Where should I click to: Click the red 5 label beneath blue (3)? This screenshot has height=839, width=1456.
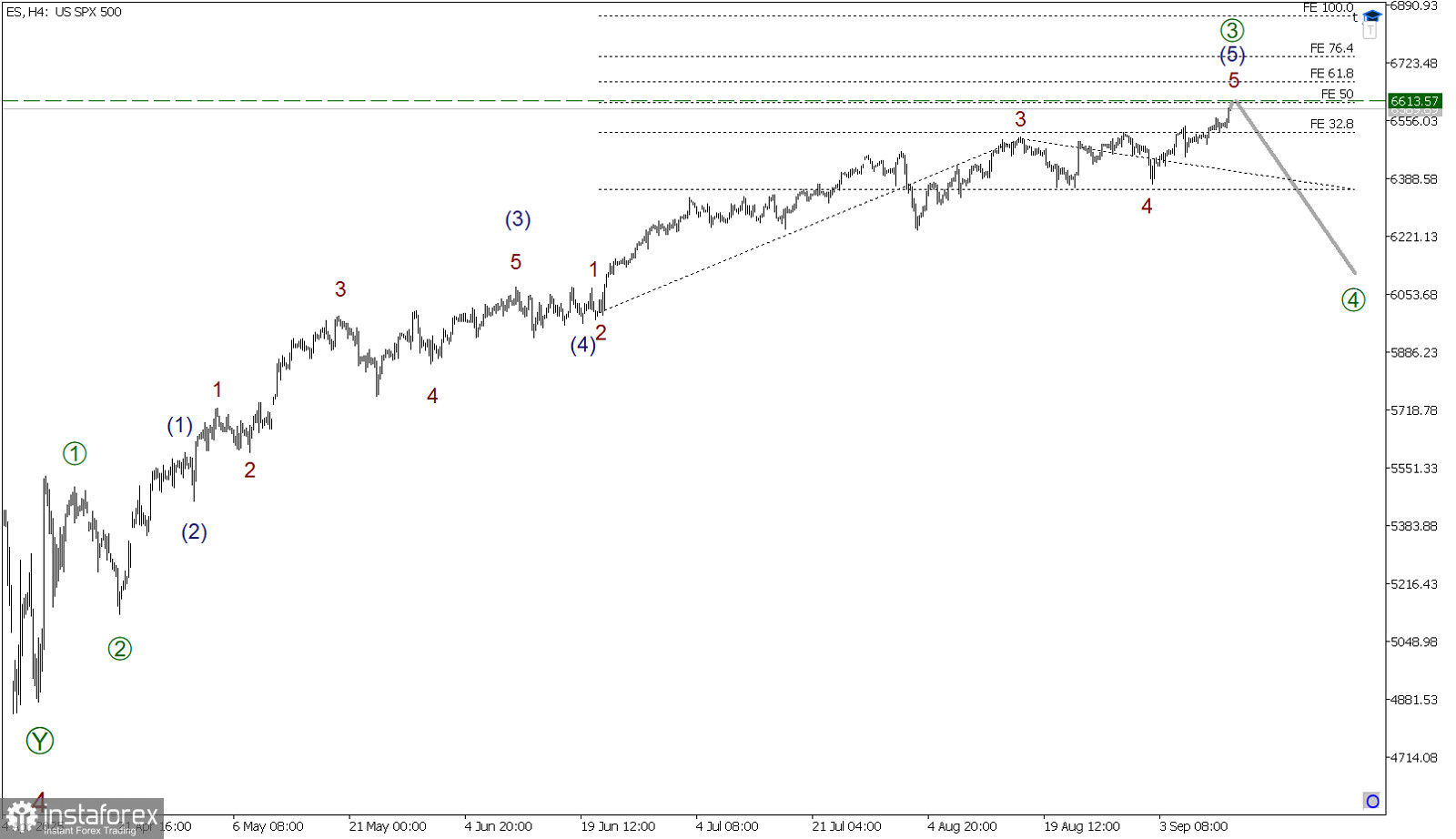516,262
